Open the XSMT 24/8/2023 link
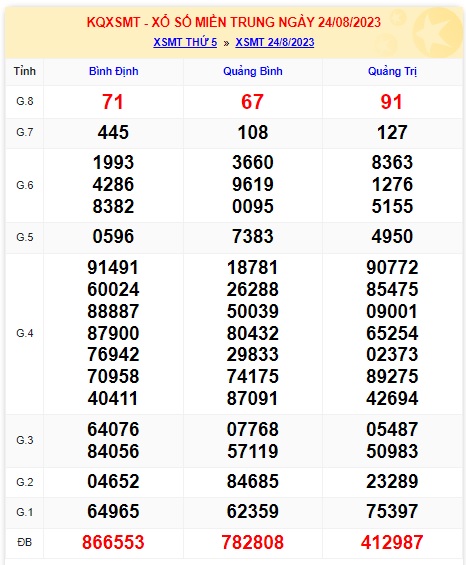Viewport: 466px width, 565px height. (275, 42)
